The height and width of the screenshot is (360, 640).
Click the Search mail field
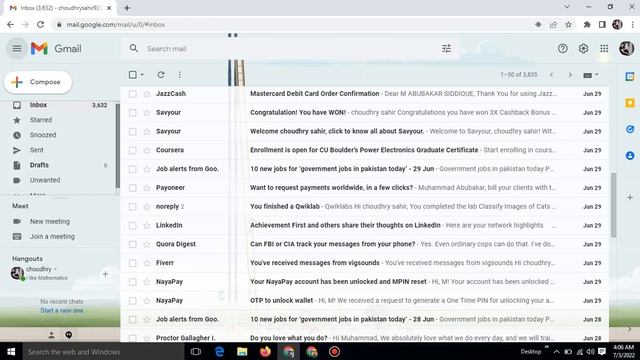290,49
